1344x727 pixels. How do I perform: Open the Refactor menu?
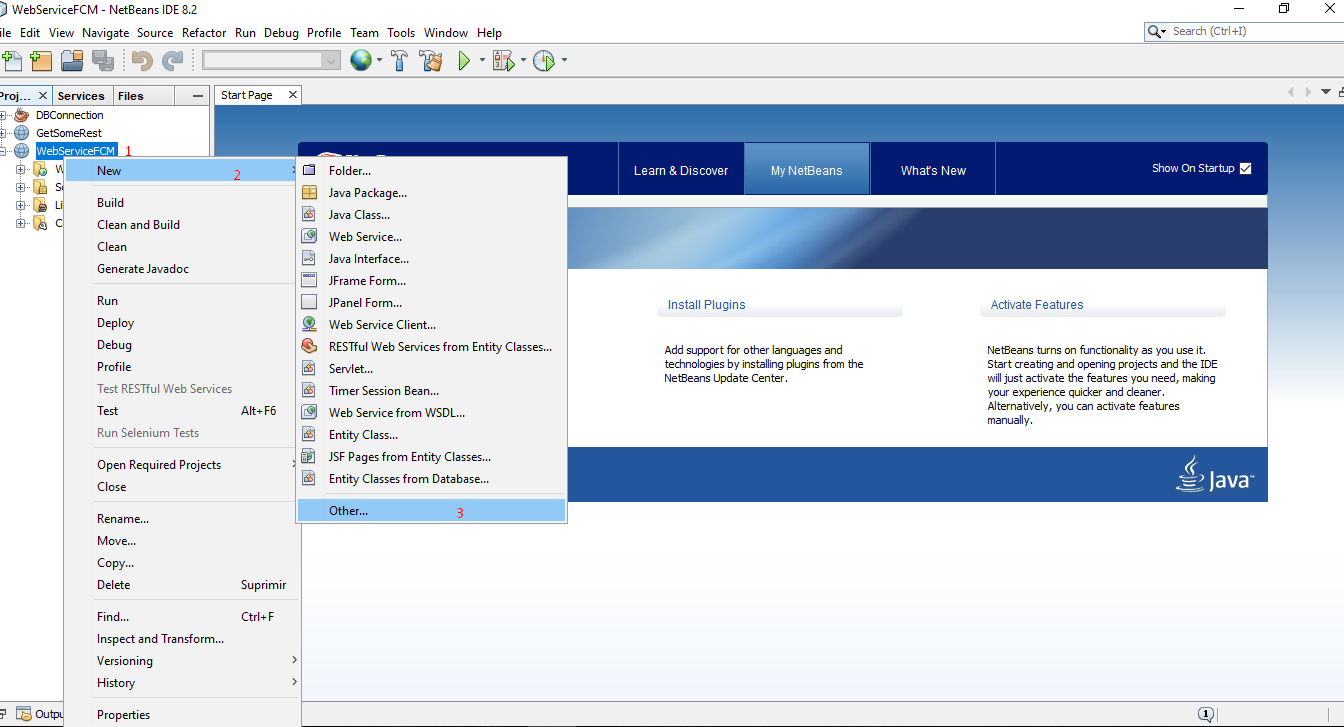point(204,33)
